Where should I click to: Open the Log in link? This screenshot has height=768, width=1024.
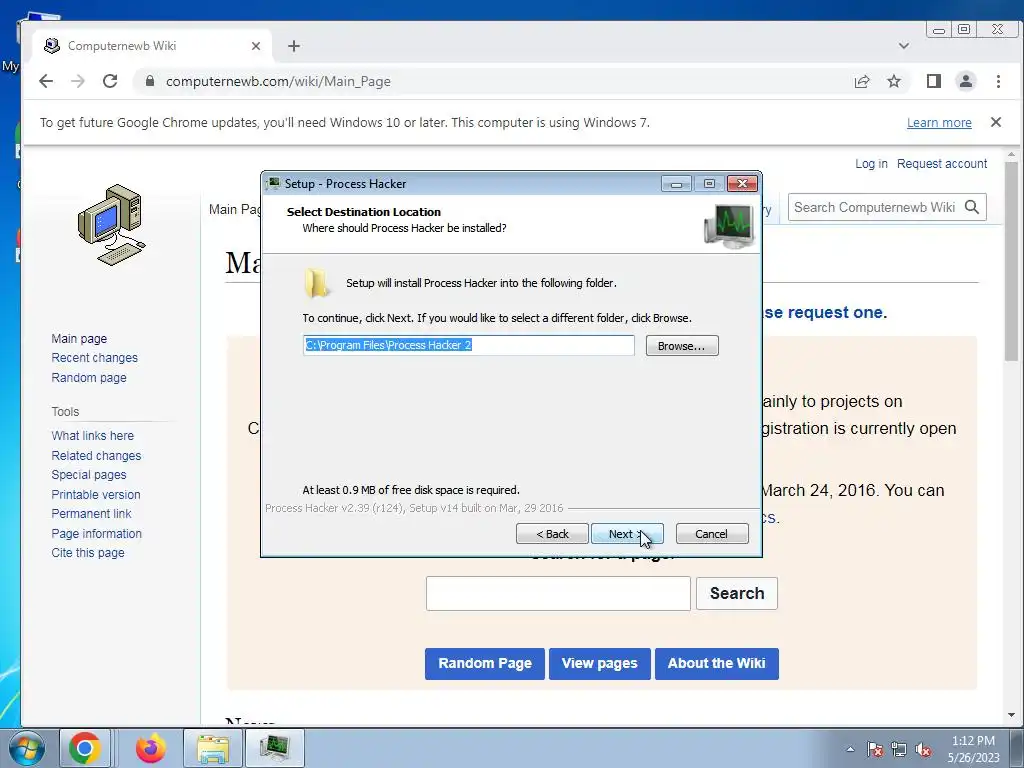[871, 164]
